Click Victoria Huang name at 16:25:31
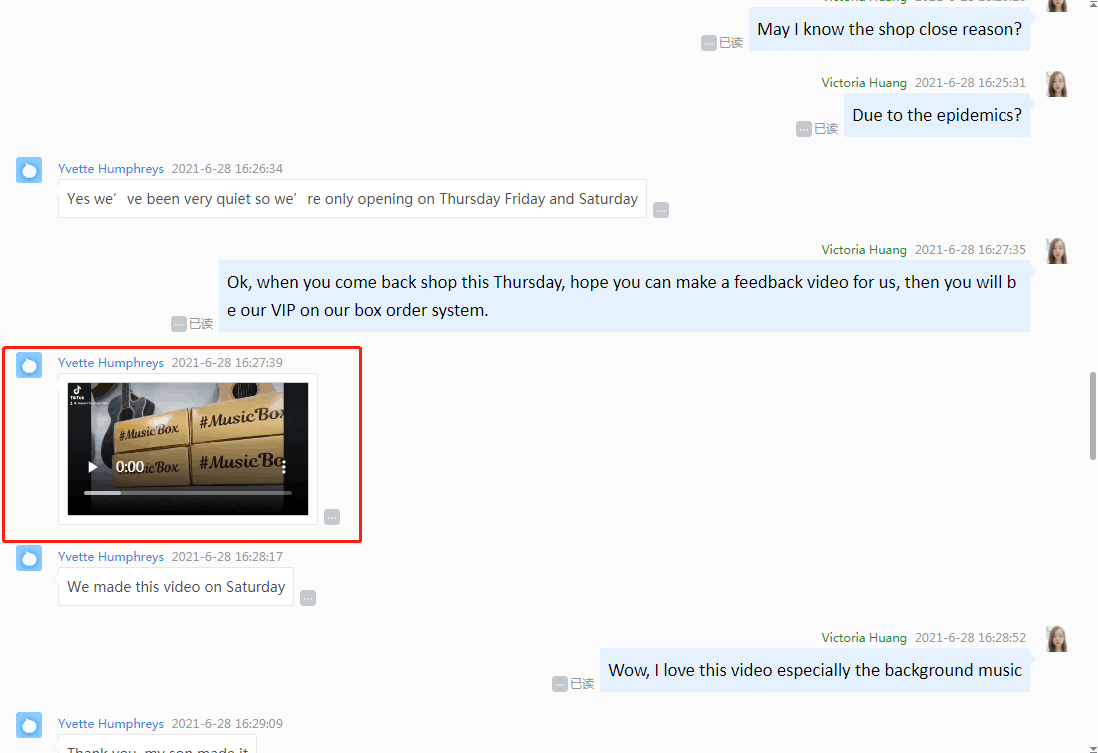 click(864, 83)
